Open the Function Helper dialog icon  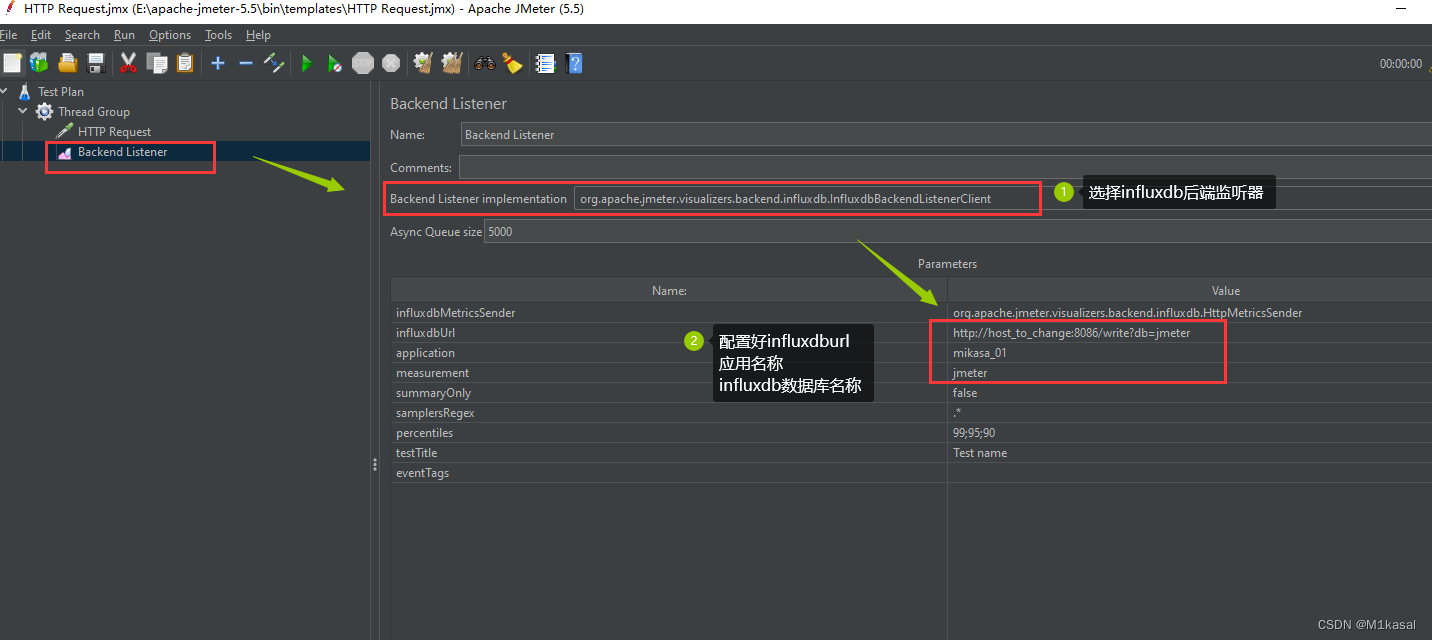pyautogui.click(x=545, y=63)
